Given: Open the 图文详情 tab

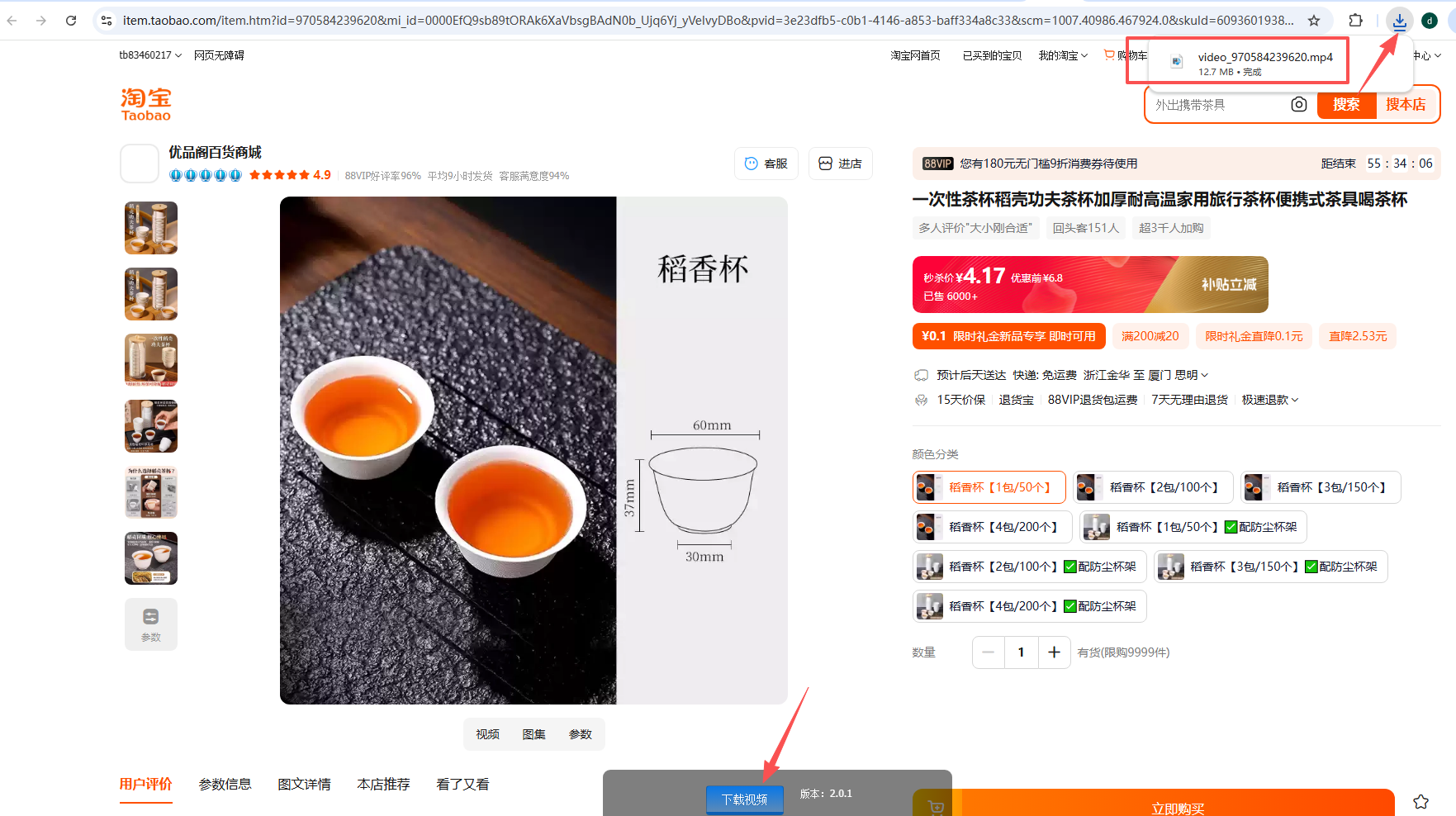Looking at the screenshot, I should point(304,784).
